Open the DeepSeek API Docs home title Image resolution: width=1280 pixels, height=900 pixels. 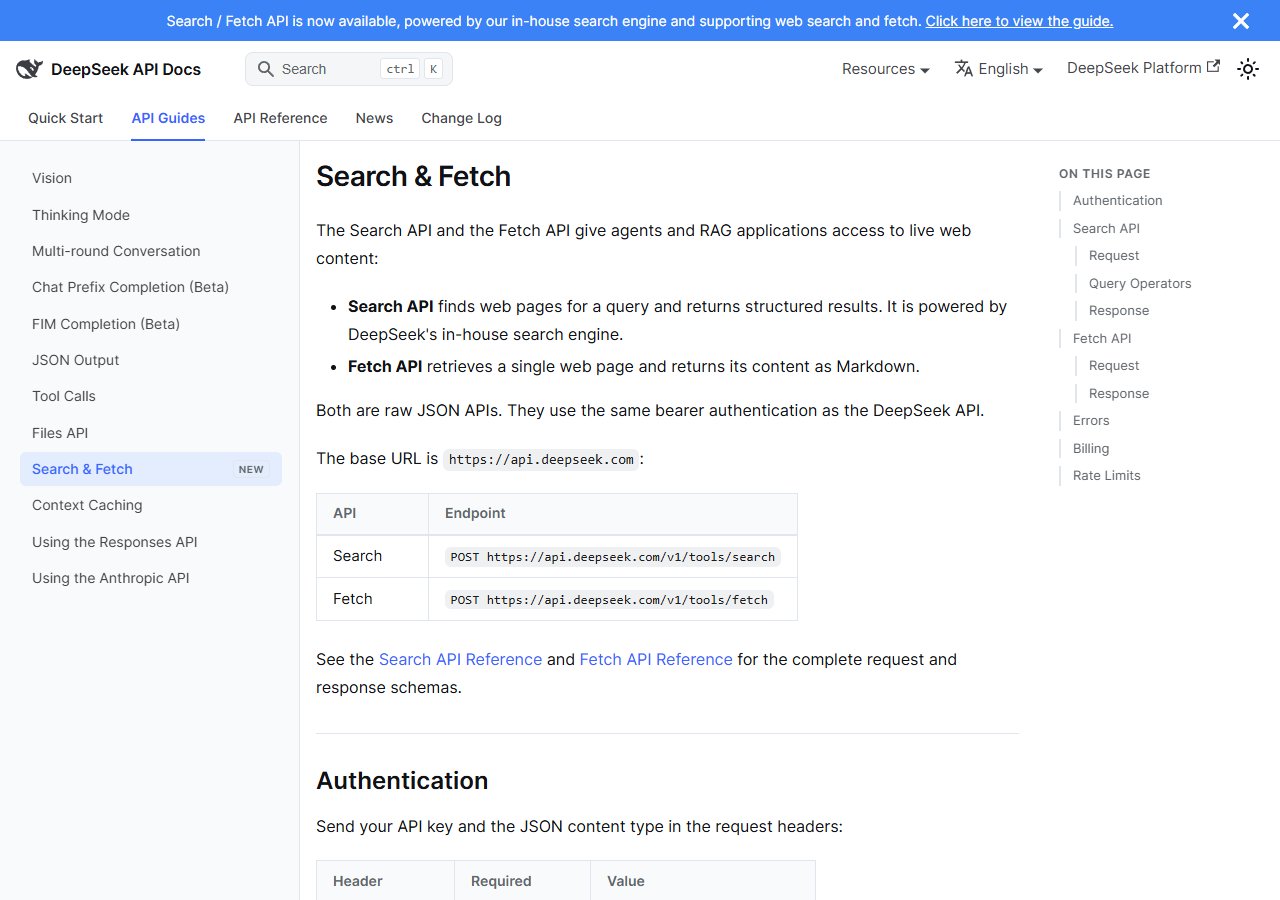[x=126, y=69]
